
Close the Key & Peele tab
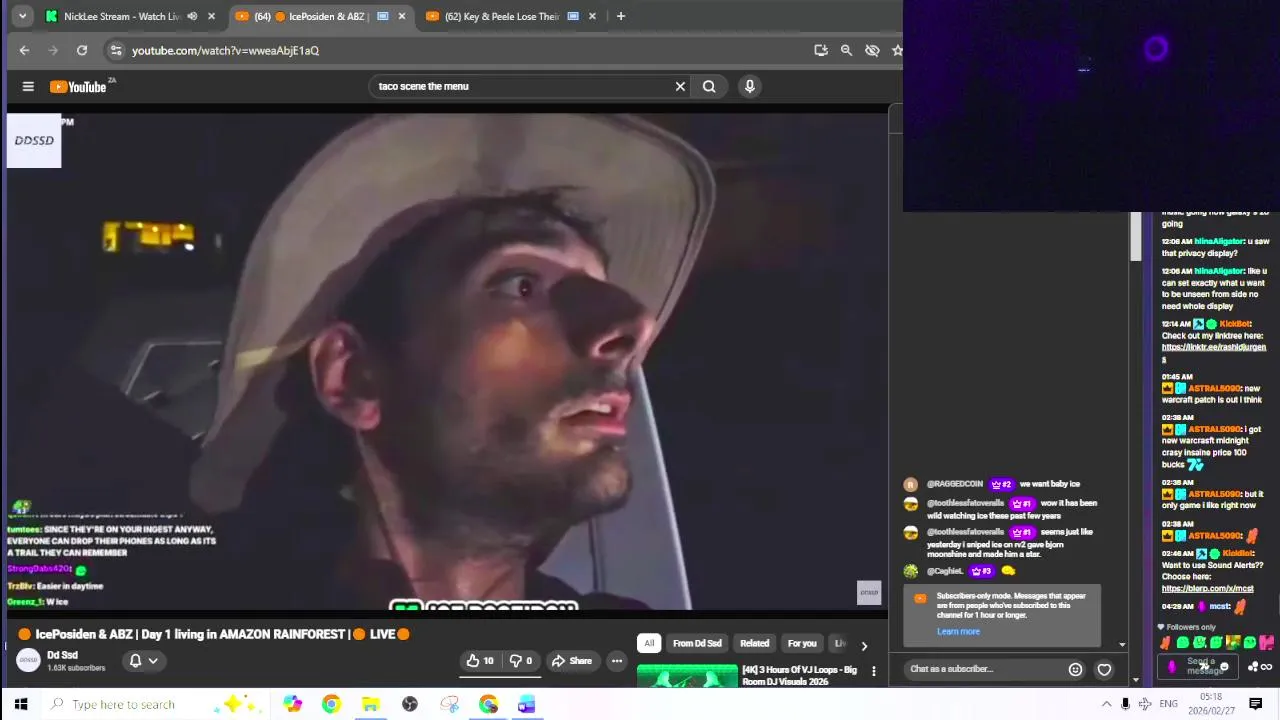pos(592,16)
